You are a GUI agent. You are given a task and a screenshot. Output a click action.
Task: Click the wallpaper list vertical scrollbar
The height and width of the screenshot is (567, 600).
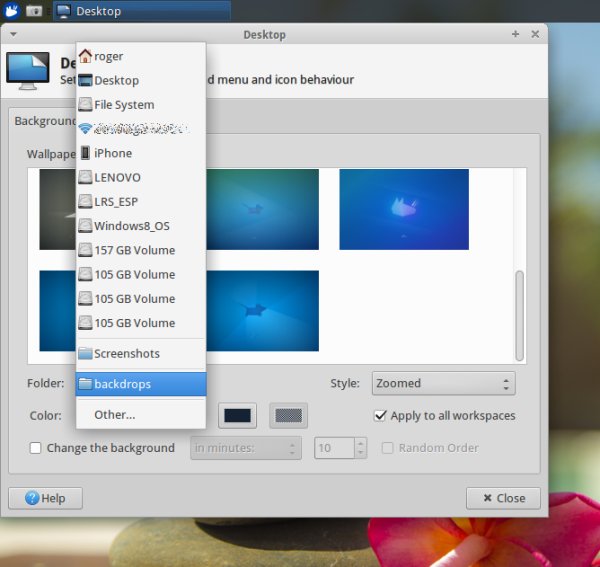pyautogui.click(x=519, y=316)
